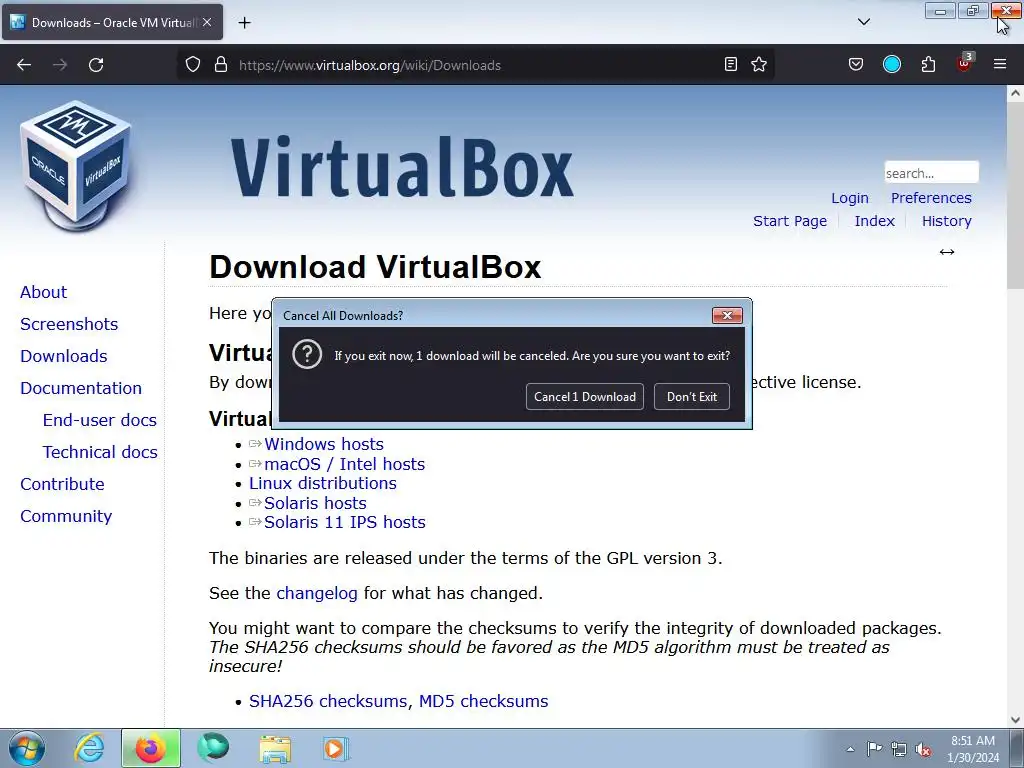The height and width of the screenshot is (768, 1024).
Task: Open Documentation in the sidebar
Action: pyautogui.click(x=80, y=388)
